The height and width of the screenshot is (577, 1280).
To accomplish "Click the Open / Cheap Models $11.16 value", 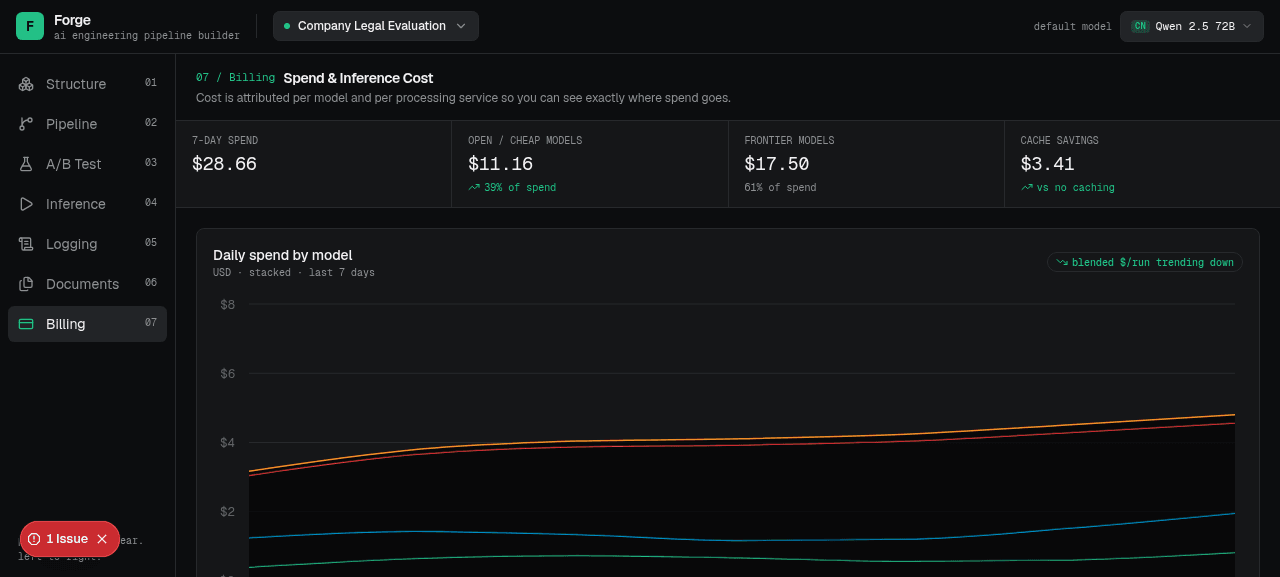I will pyautogui.click(x=500, y=164).
